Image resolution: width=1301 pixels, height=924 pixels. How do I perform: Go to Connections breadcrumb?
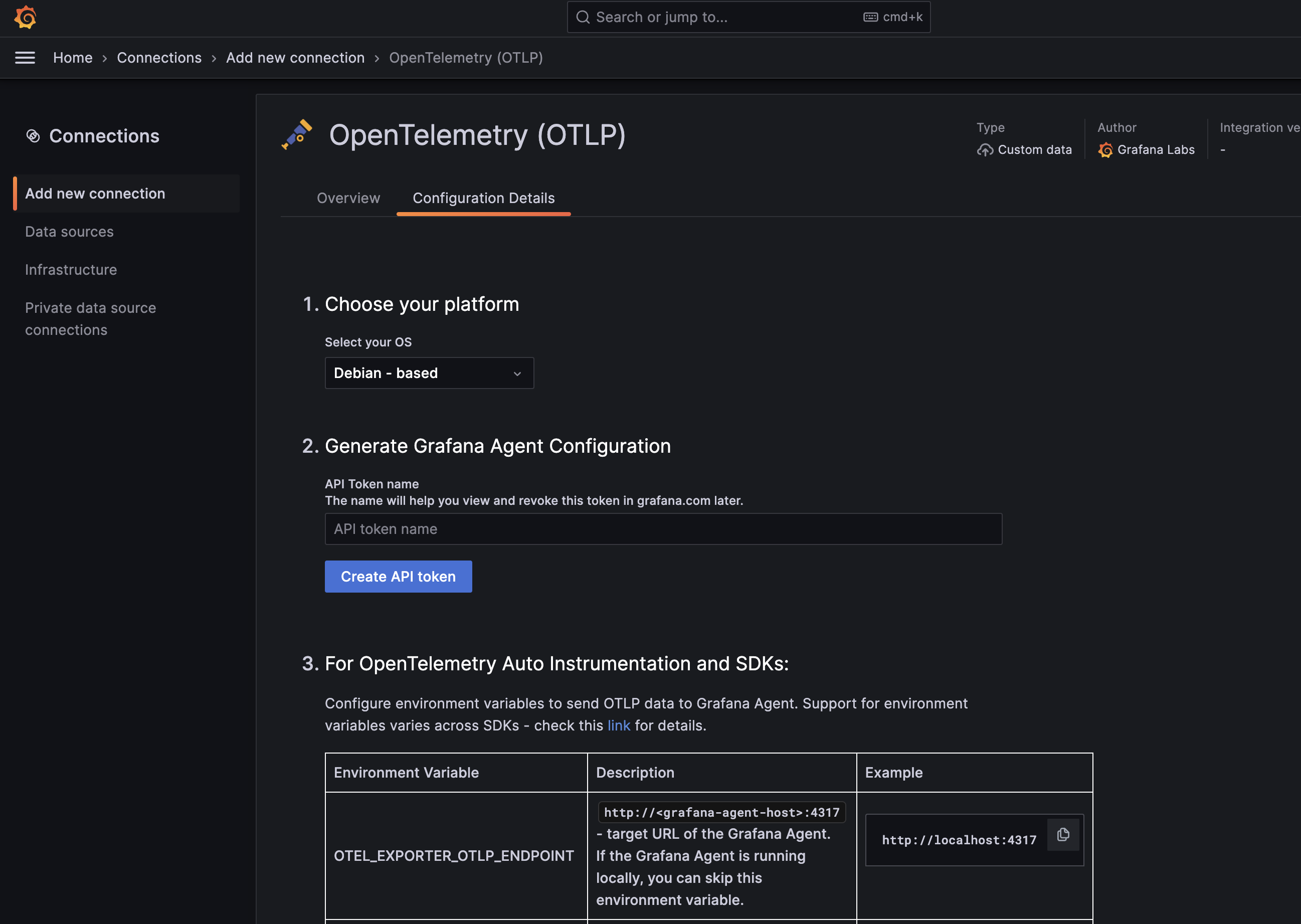pyautogui.click(x=159, y=58)
